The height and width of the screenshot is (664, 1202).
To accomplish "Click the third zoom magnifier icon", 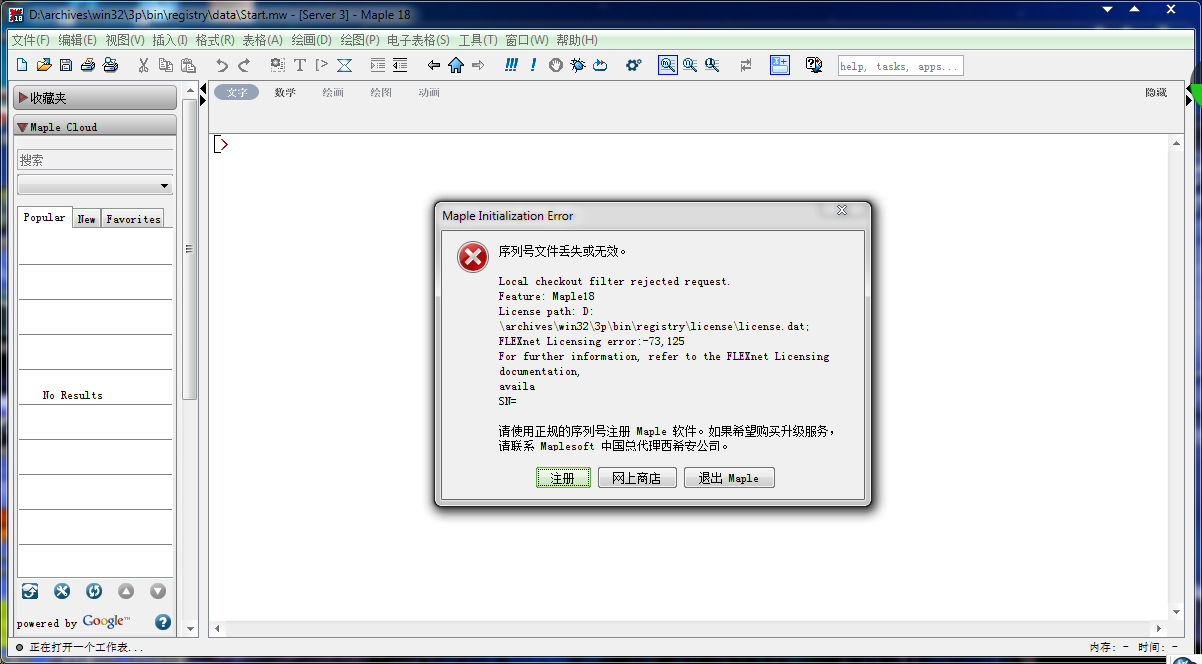I will [712, 66].
